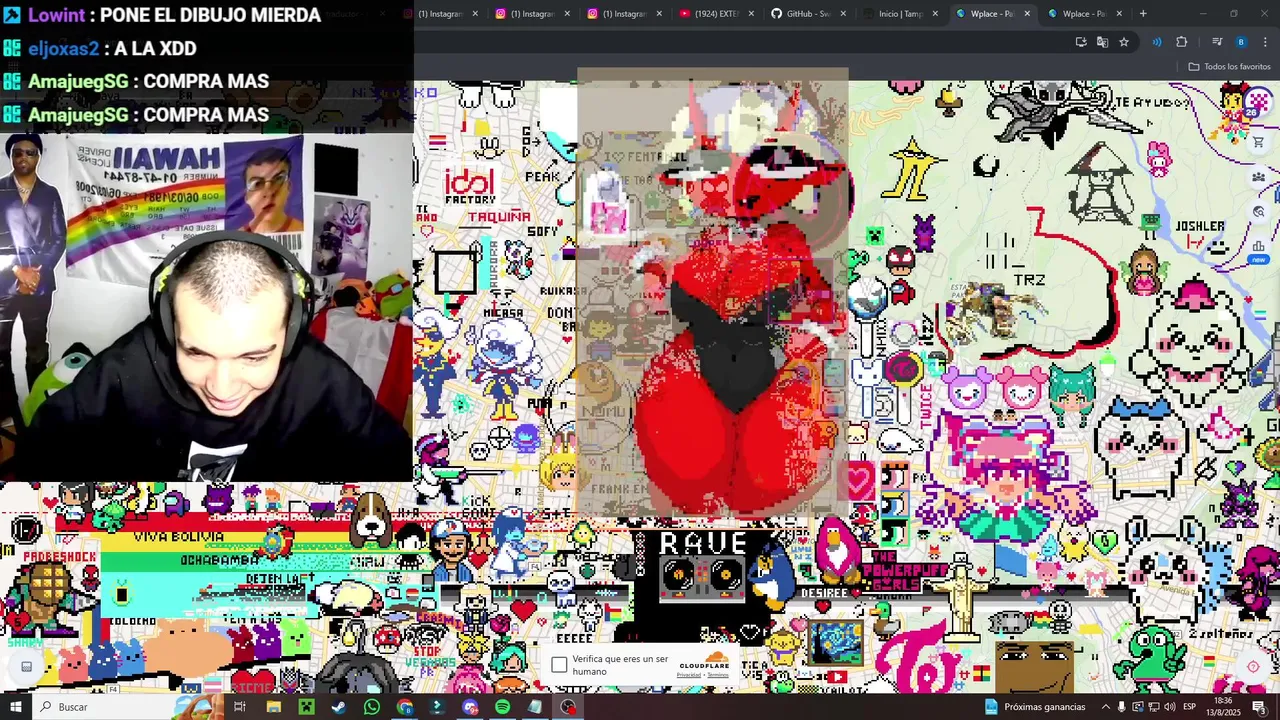This screenshot has height=720, width=1280.
Task: Open the Wplace profile avatar showing level 26
Action: (x=1258, y=104)
